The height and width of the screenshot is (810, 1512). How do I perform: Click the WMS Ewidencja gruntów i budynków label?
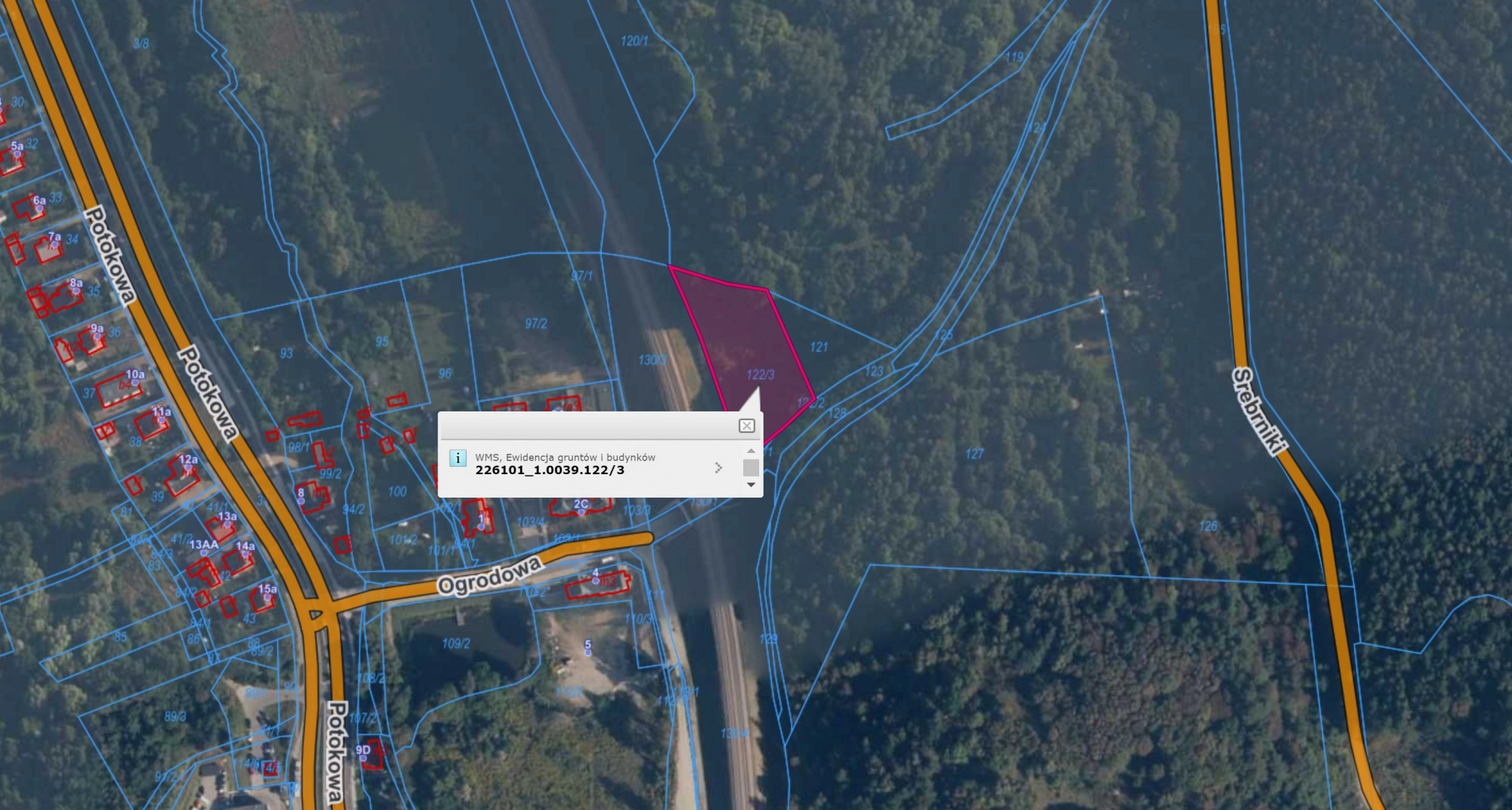pyautogui.click(x=565, y=458)
